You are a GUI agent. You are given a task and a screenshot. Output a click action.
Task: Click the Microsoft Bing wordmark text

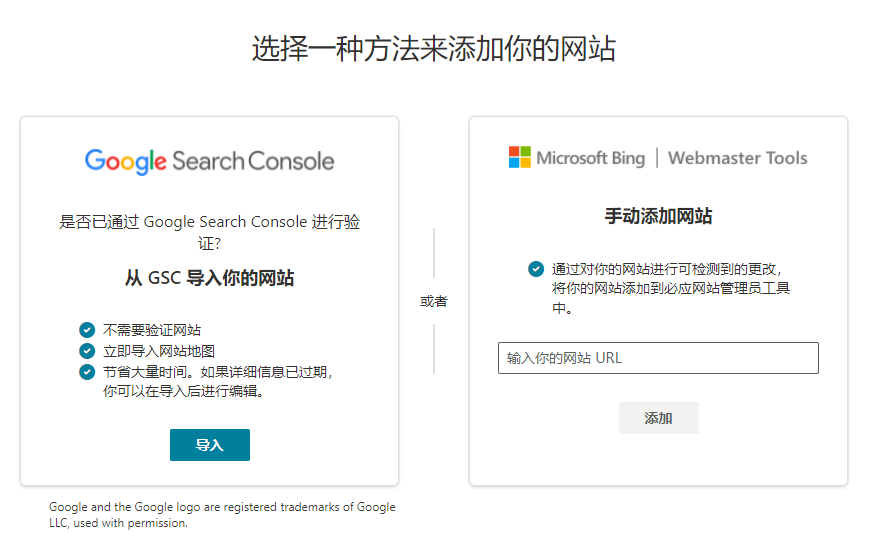pyautogui.click(x=590, y=158)
